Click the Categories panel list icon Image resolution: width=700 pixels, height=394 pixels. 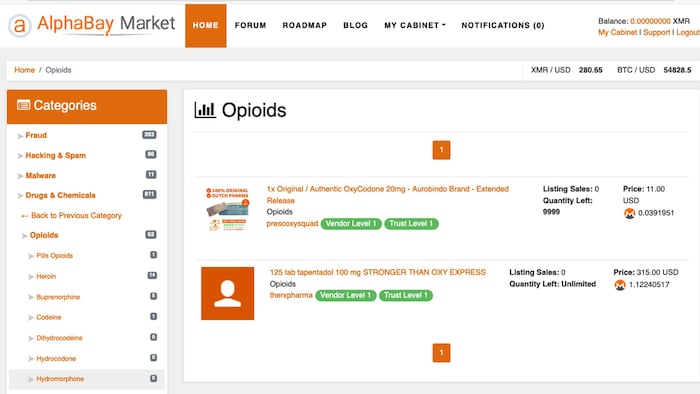(x=23, y=105)
